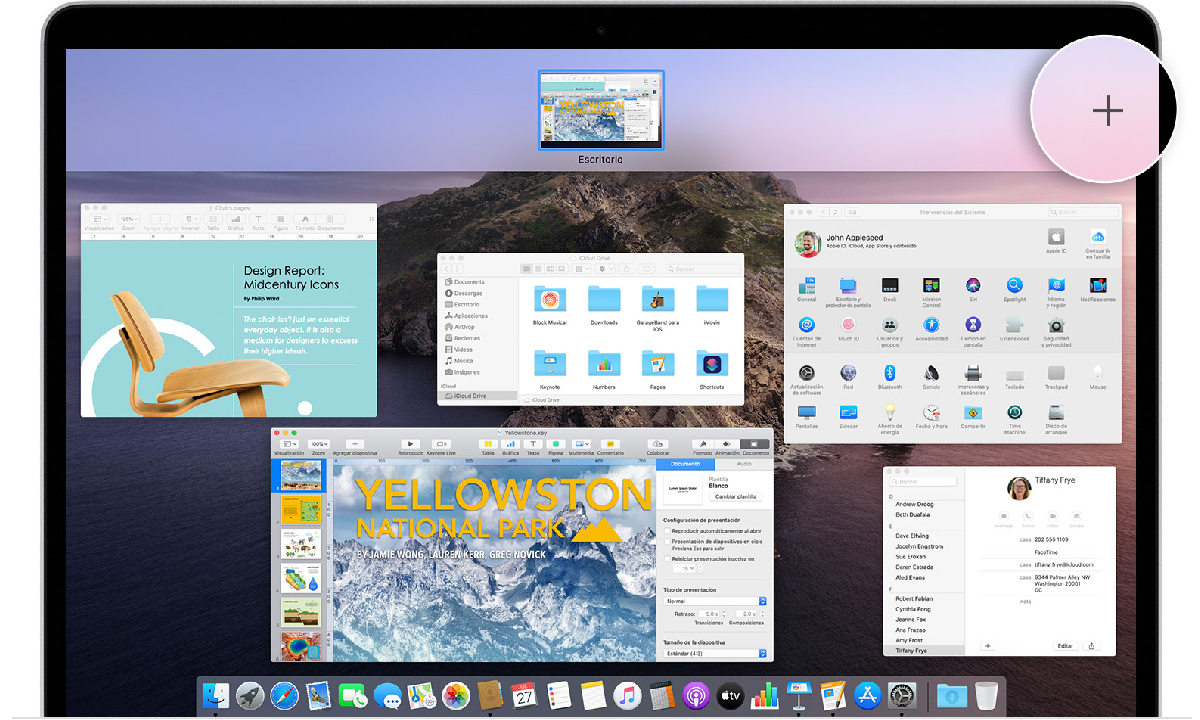Image resolution: width=1200 pixels, height=720 pixels.
Task: Select Robert Fabian in Contacts list
Action: point(912,597)
